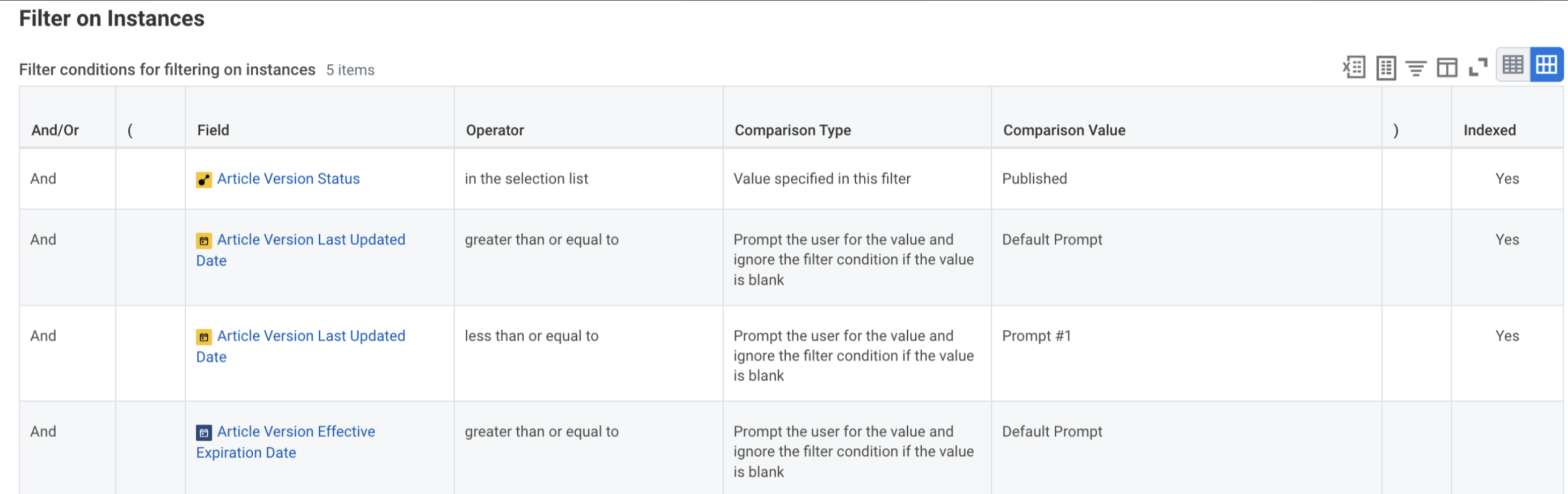Open Article Version Last Updated Date, less-than row
The image size is (1568, 494).
tap(311, 336)
